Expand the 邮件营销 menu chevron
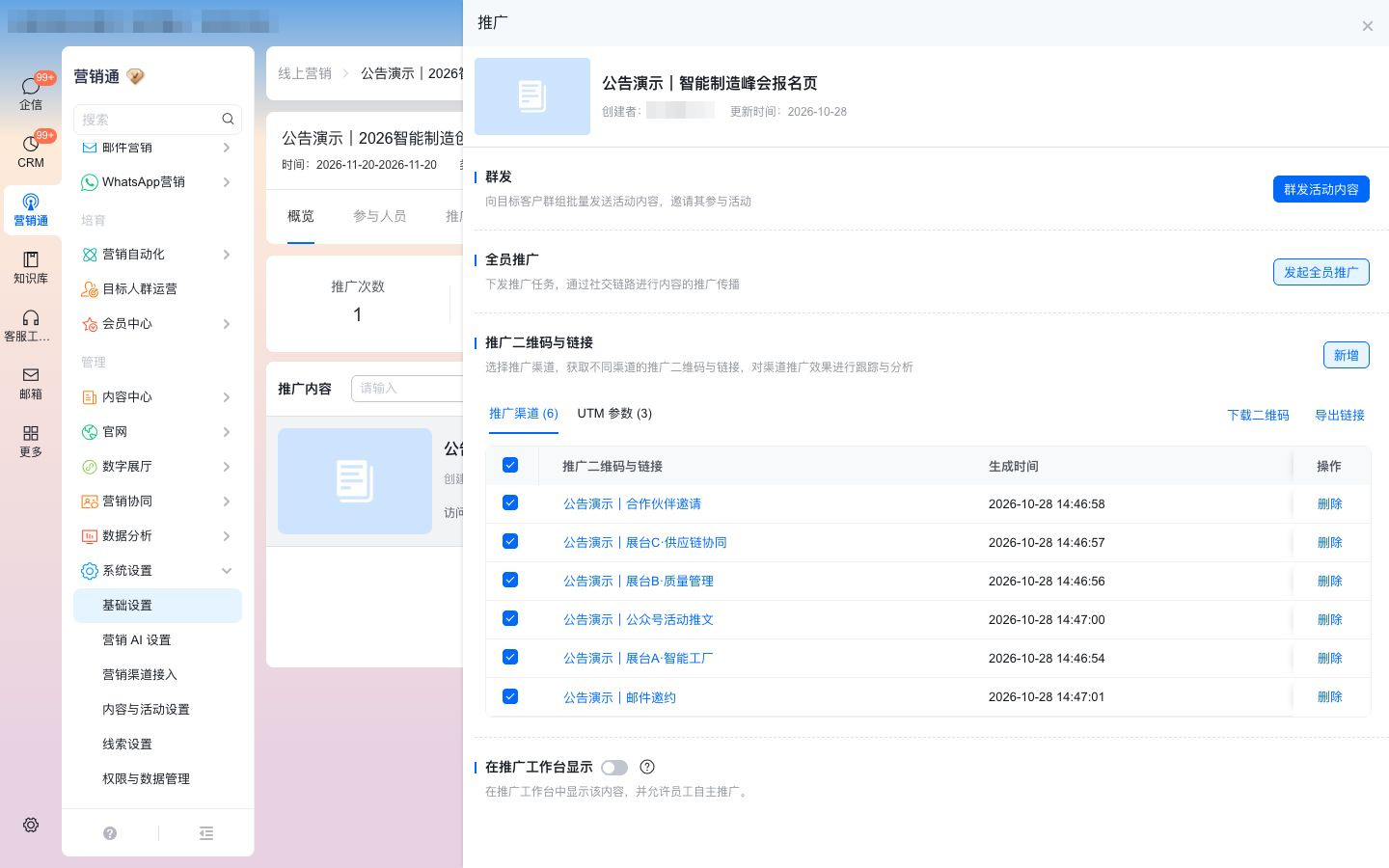The height and width of the screenshot is (868, 1389). coord(227,148)
